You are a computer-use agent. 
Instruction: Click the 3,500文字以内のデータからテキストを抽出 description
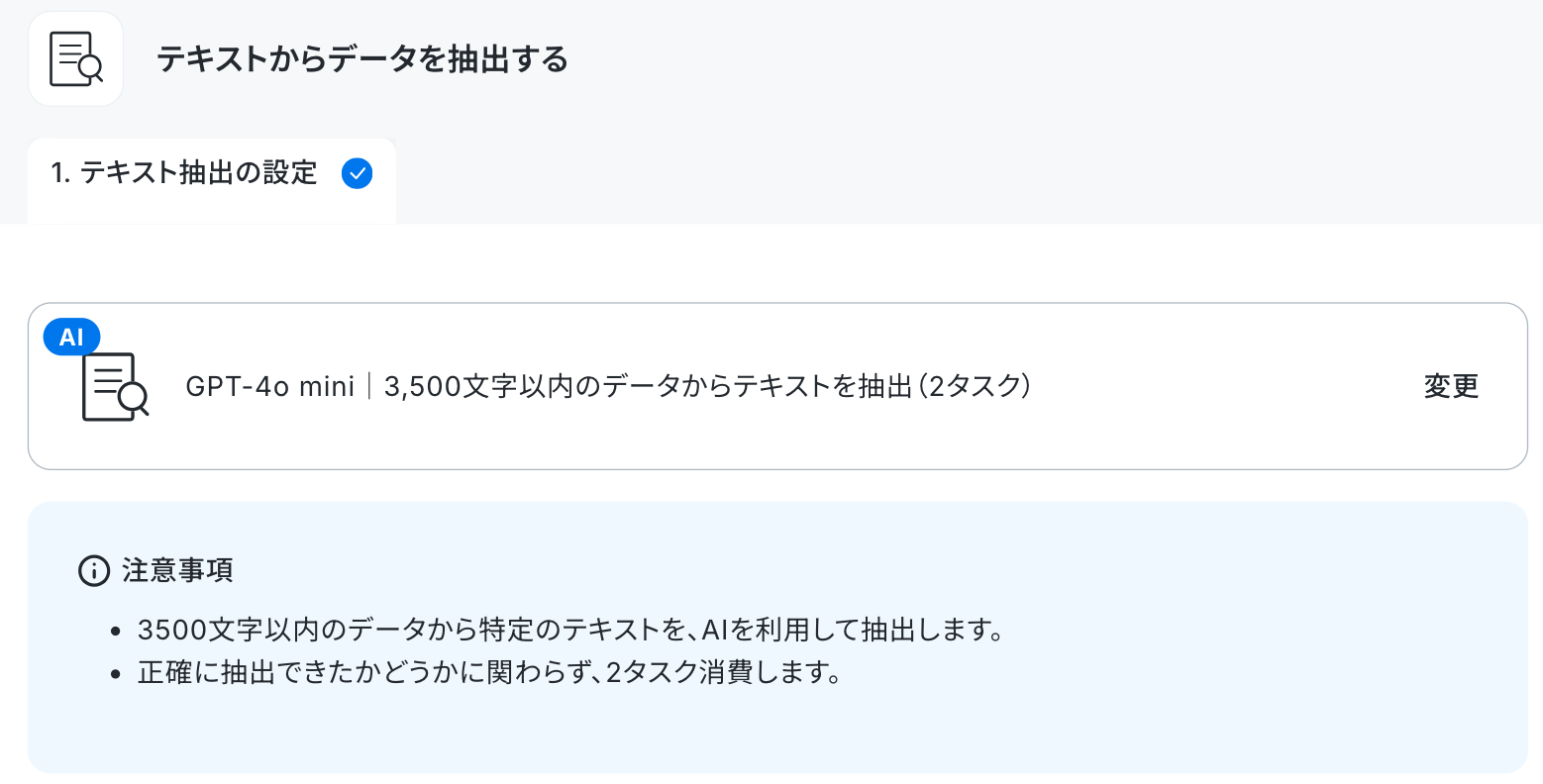point(648,386)
